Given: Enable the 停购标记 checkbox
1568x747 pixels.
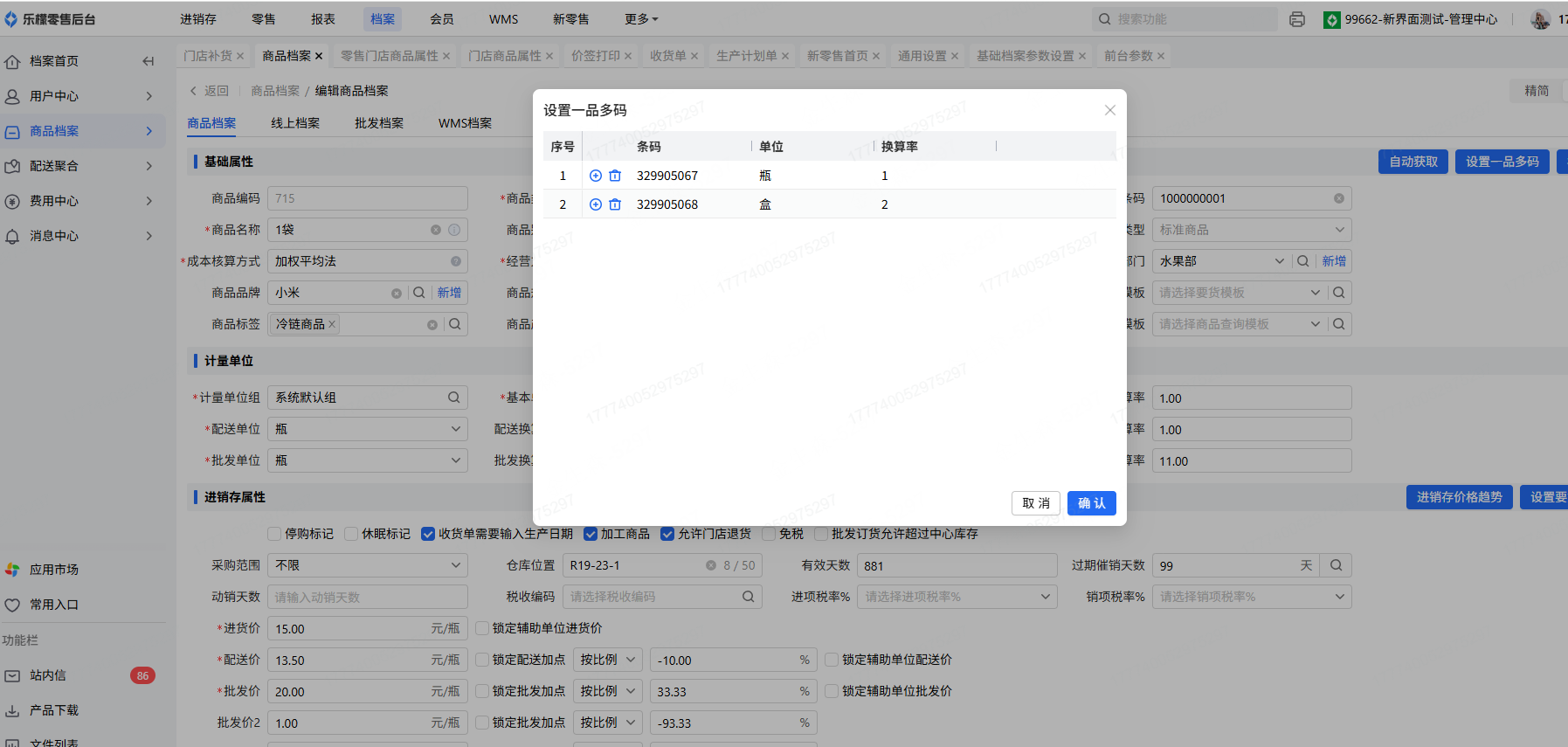Looking at the screenshot, I should click(274, 534).
